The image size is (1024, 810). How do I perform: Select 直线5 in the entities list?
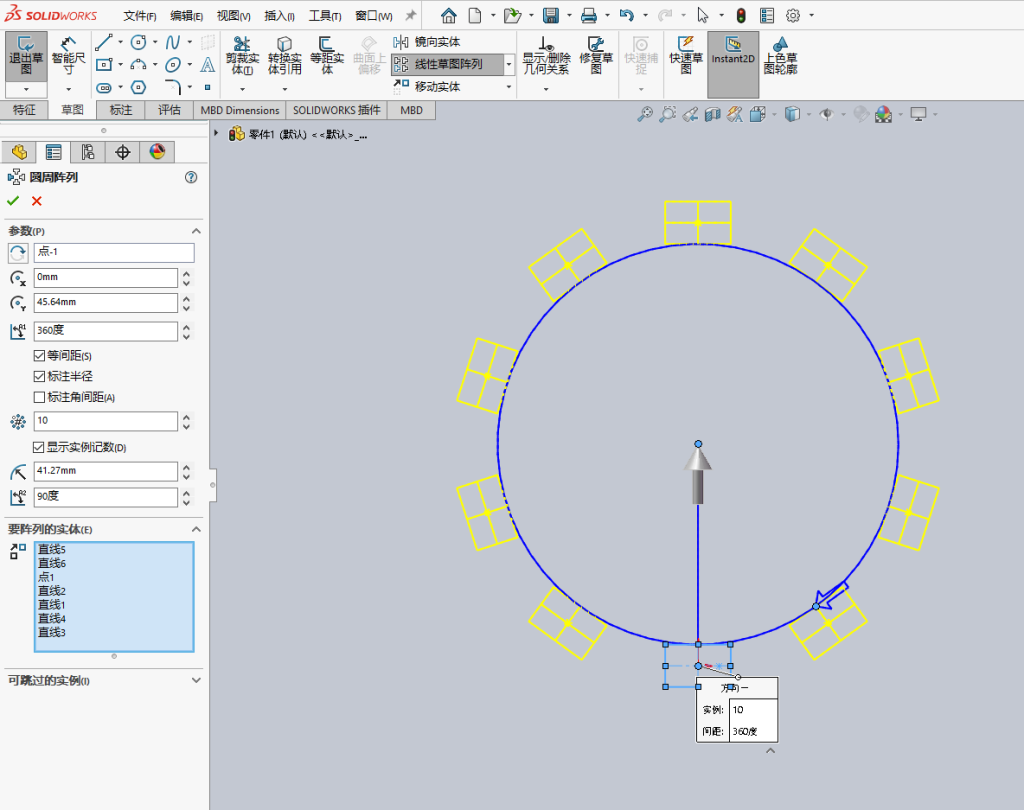52,549
